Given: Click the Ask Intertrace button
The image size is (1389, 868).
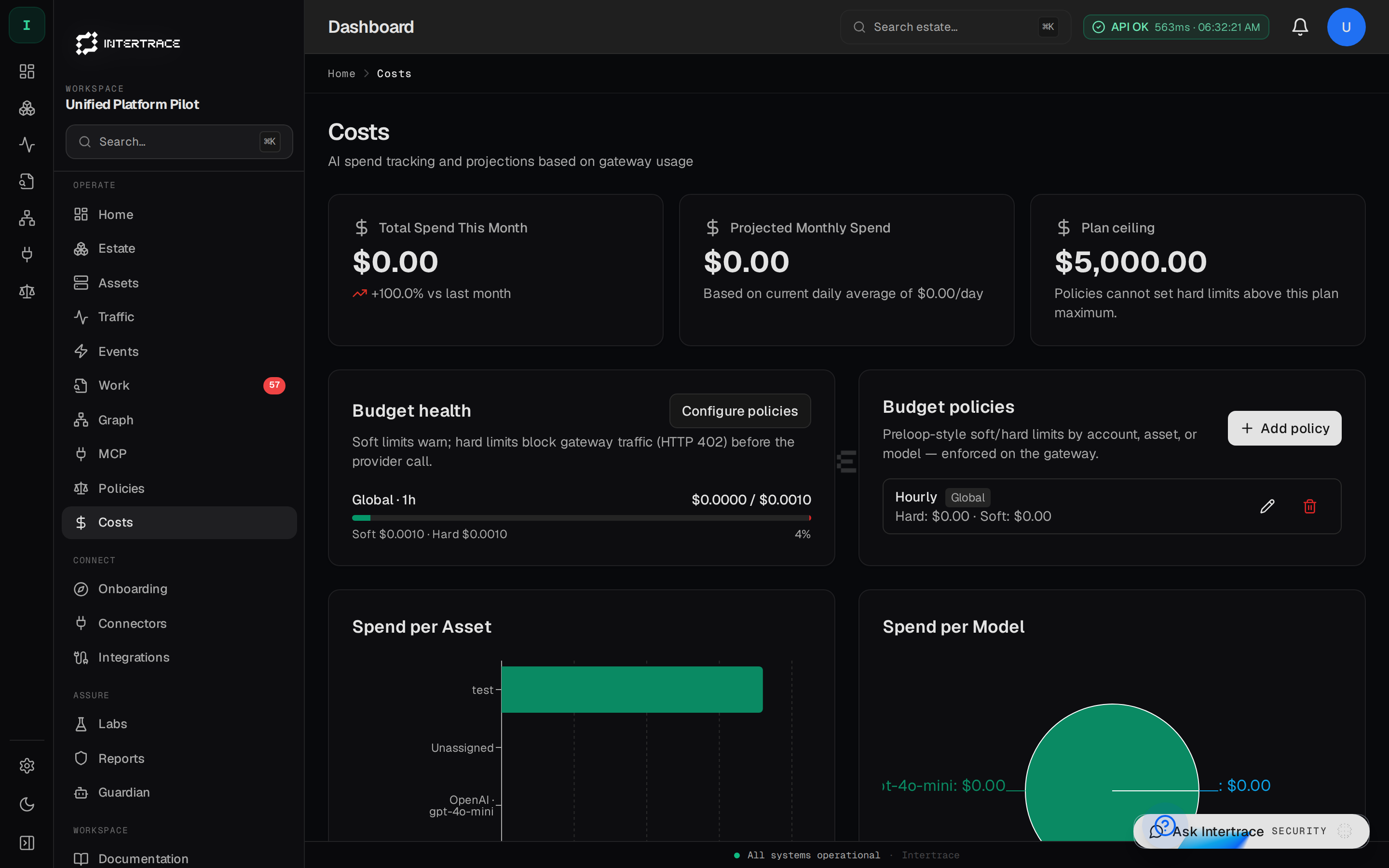Looking at the screenshot, I should (x=1251, y=831).
